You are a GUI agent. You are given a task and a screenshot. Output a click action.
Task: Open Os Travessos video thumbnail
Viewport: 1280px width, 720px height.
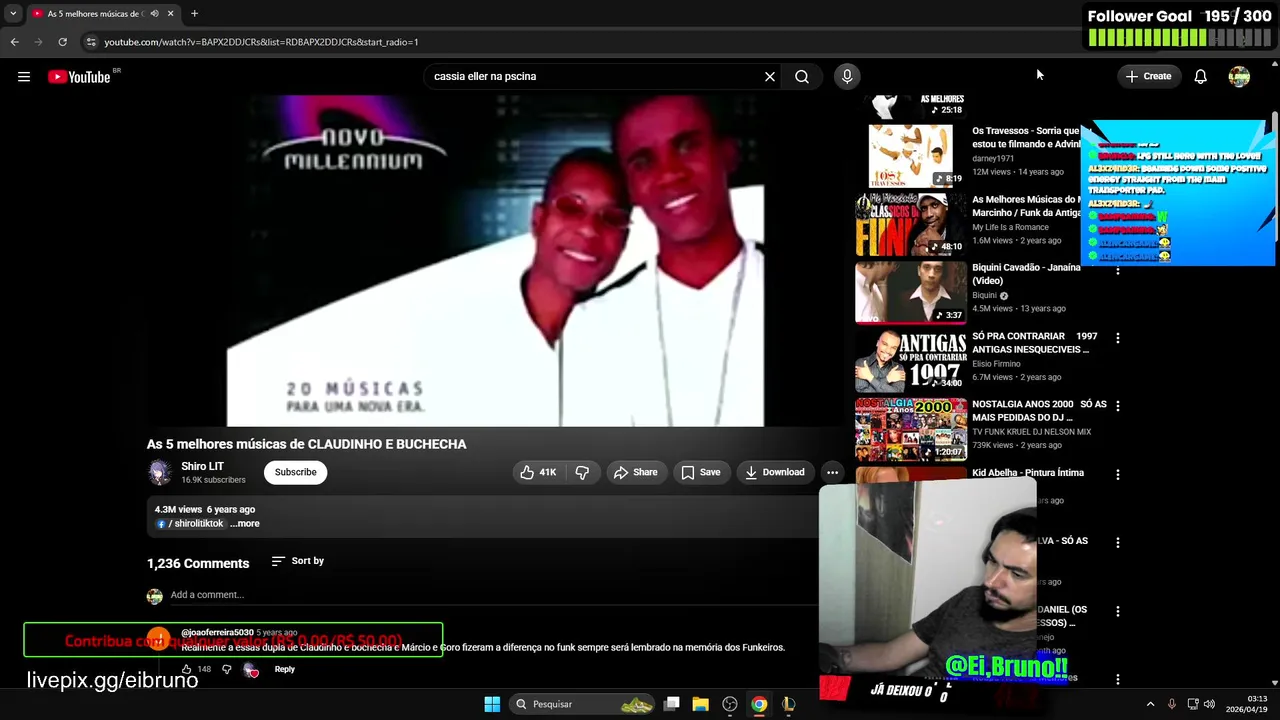point(911,156)
